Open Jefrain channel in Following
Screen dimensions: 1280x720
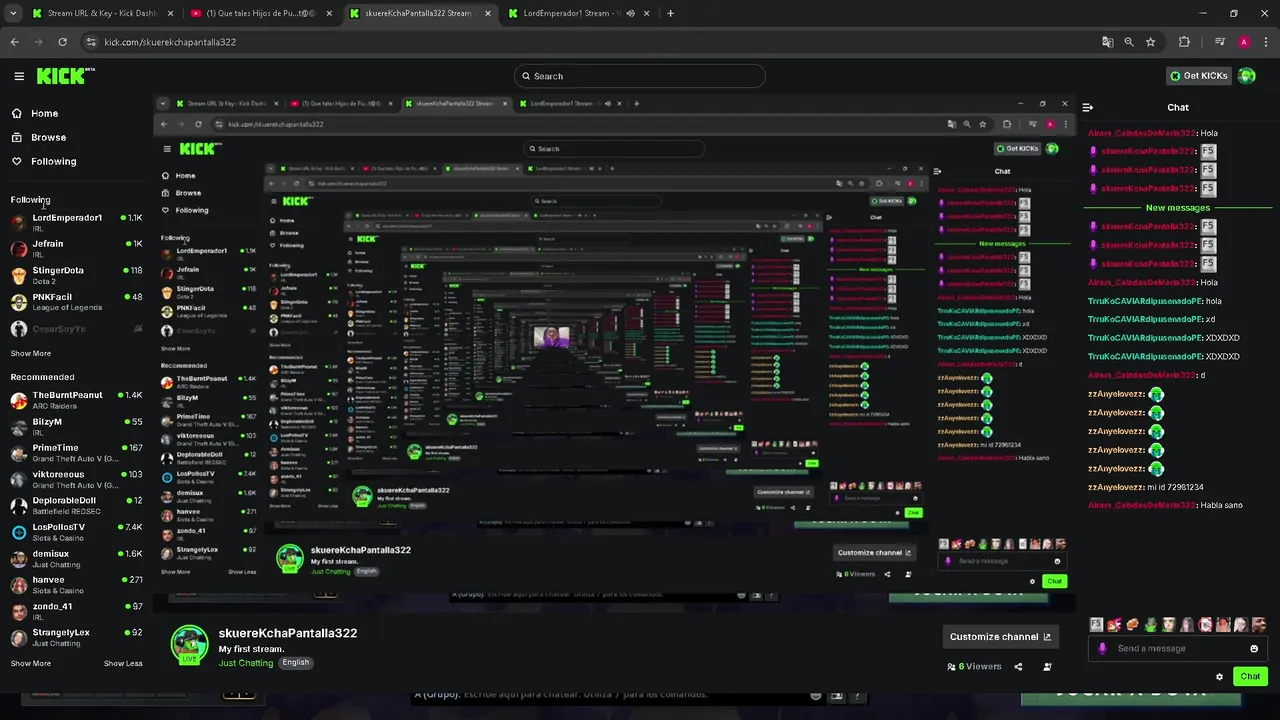tap(77, 248)
